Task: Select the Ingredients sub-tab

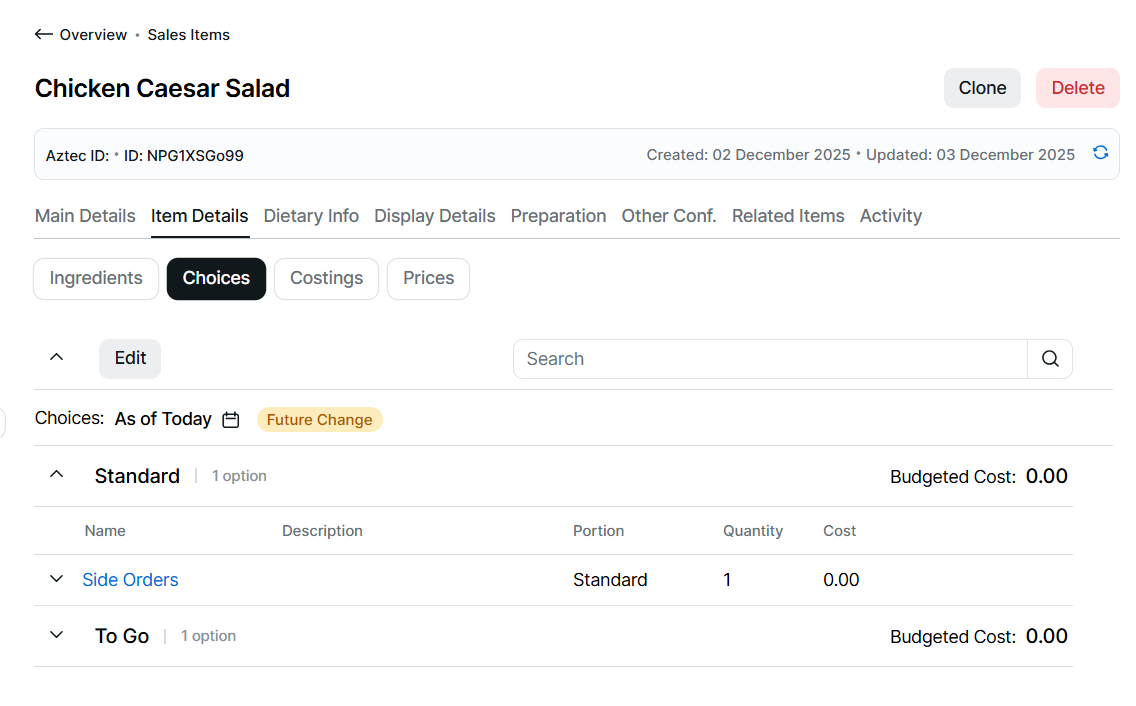Action: pos(96,278)
